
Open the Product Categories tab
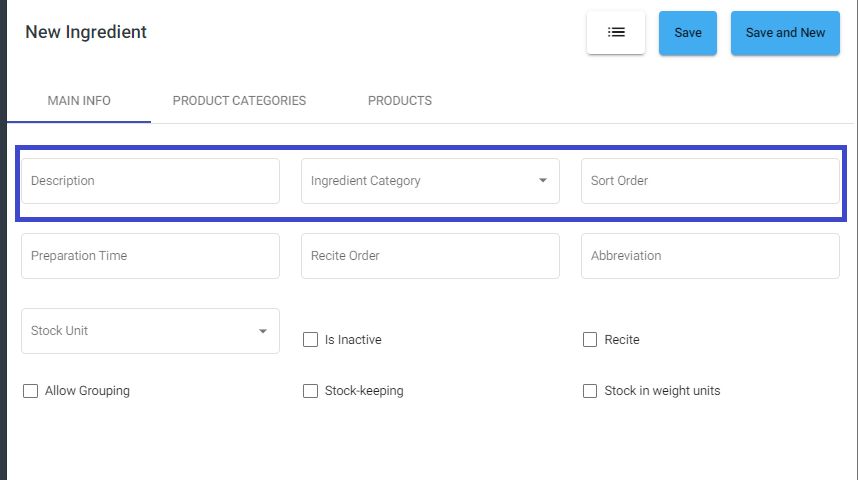pyautogui.click(x=239, y=101)
